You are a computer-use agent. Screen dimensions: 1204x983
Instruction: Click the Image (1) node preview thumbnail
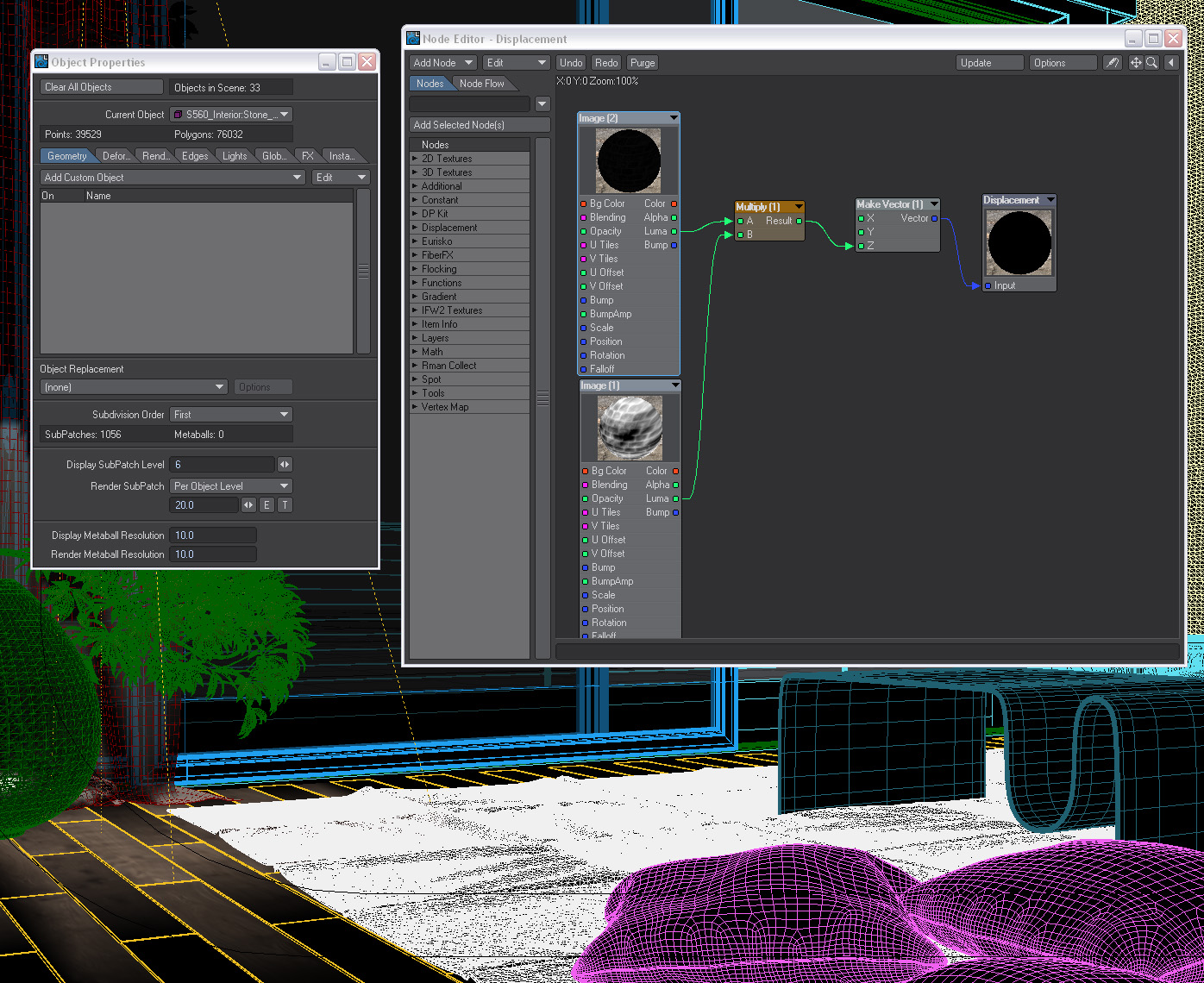coord(630,429)
